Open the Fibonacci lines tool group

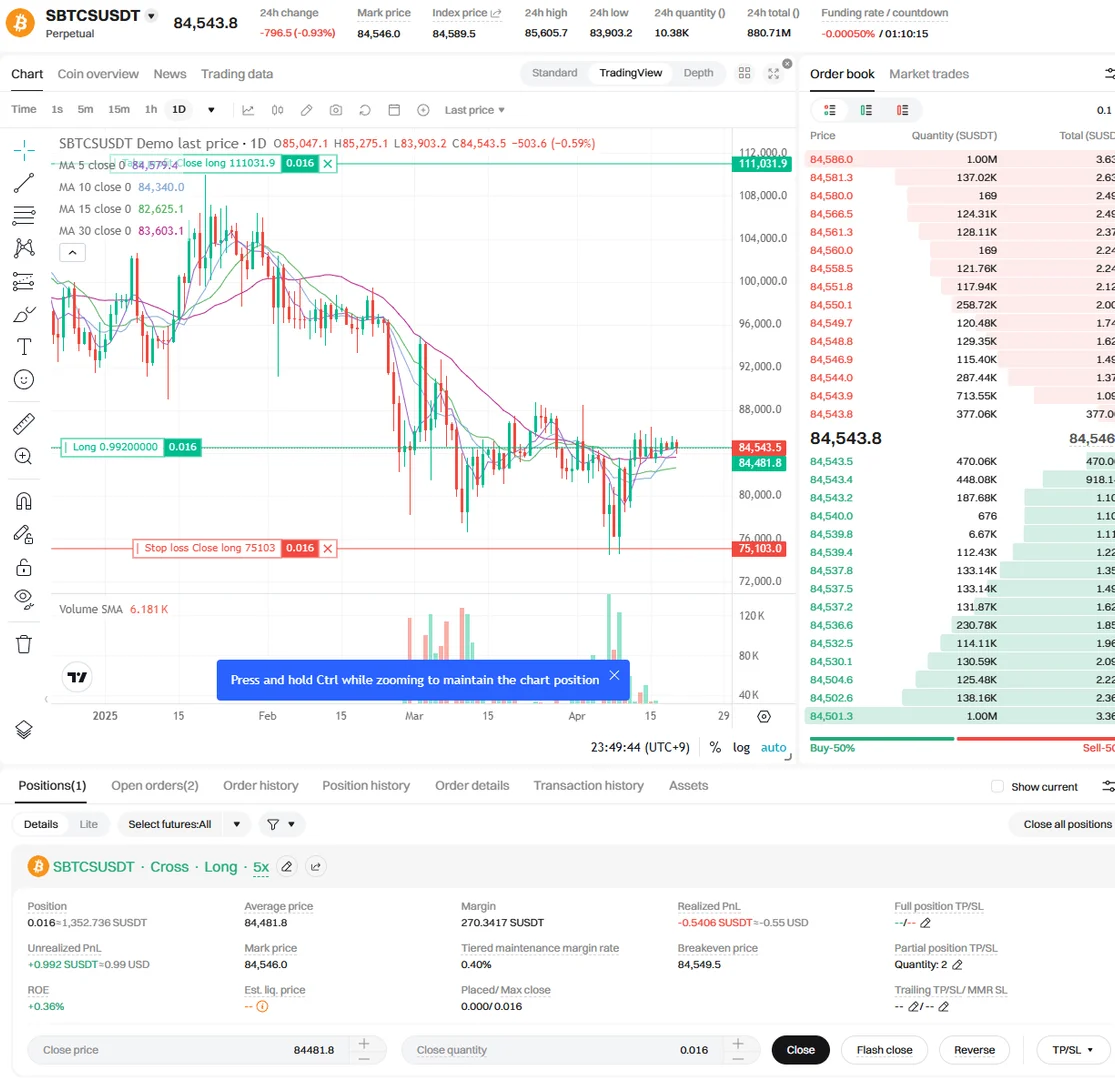coord(23,215)
